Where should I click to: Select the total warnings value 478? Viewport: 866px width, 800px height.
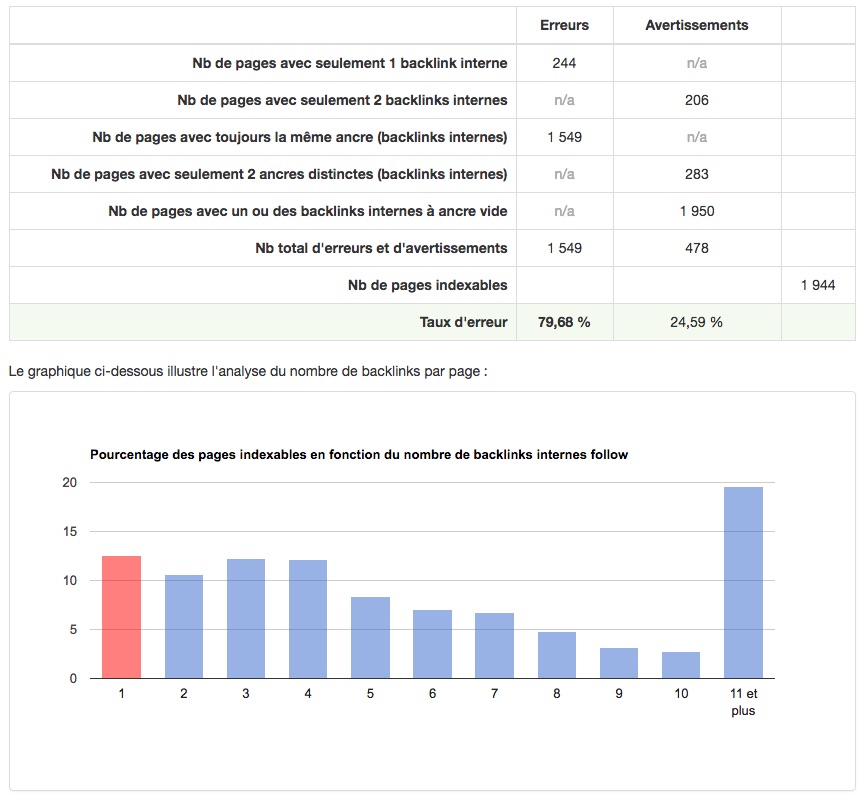tap(696, 248)
